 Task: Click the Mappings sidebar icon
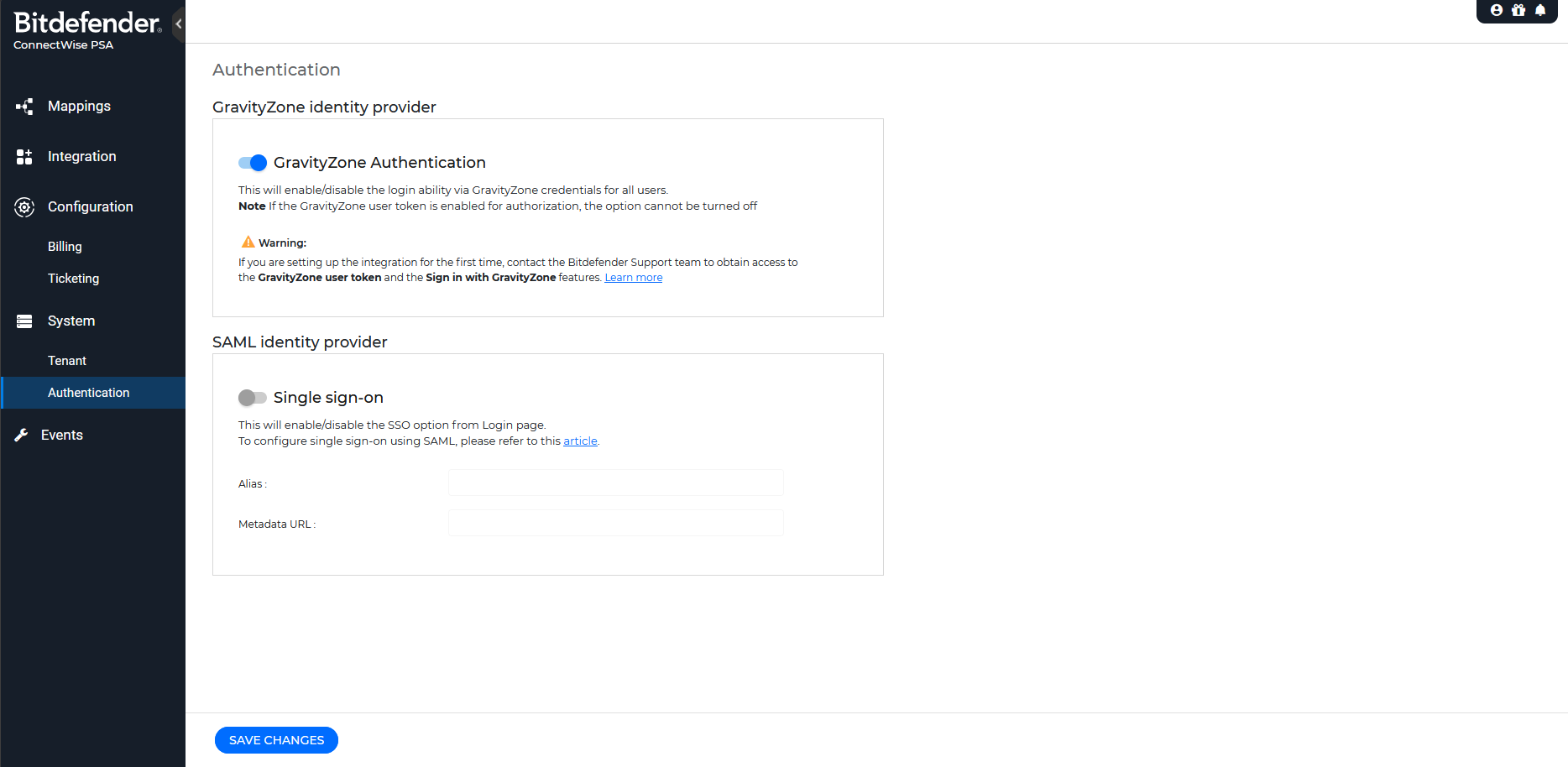(24, 107)
